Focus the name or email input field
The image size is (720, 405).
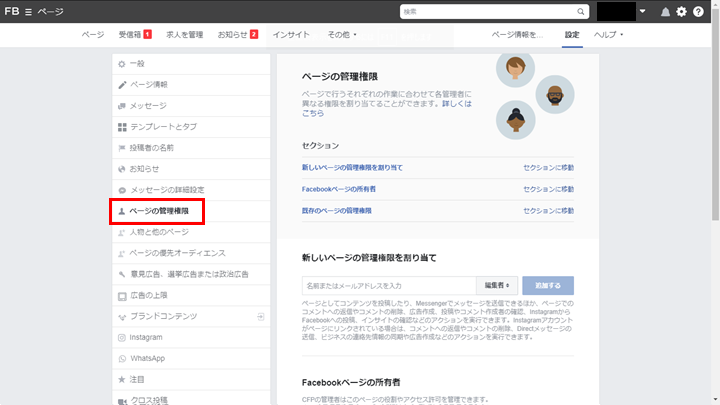coord(389,285)
